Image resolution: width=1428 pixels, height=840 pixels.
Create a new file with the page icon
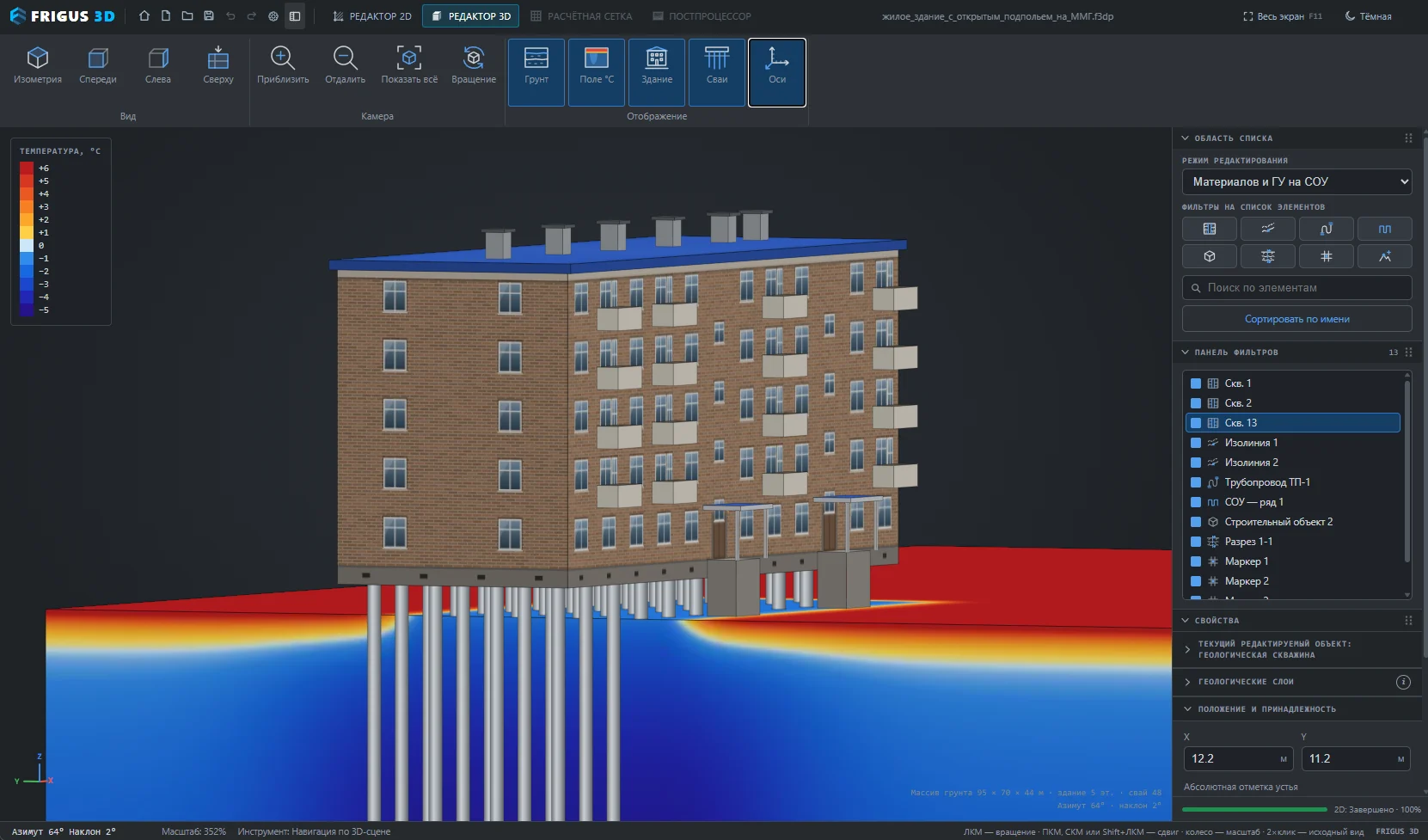tap(166, 16)
